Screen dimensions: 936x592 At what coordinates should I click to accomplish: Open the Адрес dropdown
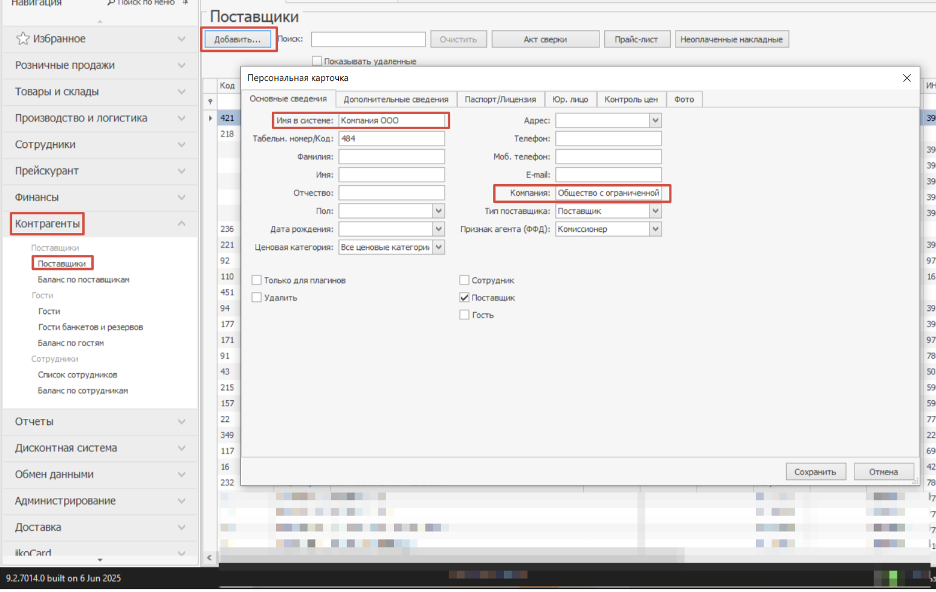655,121
